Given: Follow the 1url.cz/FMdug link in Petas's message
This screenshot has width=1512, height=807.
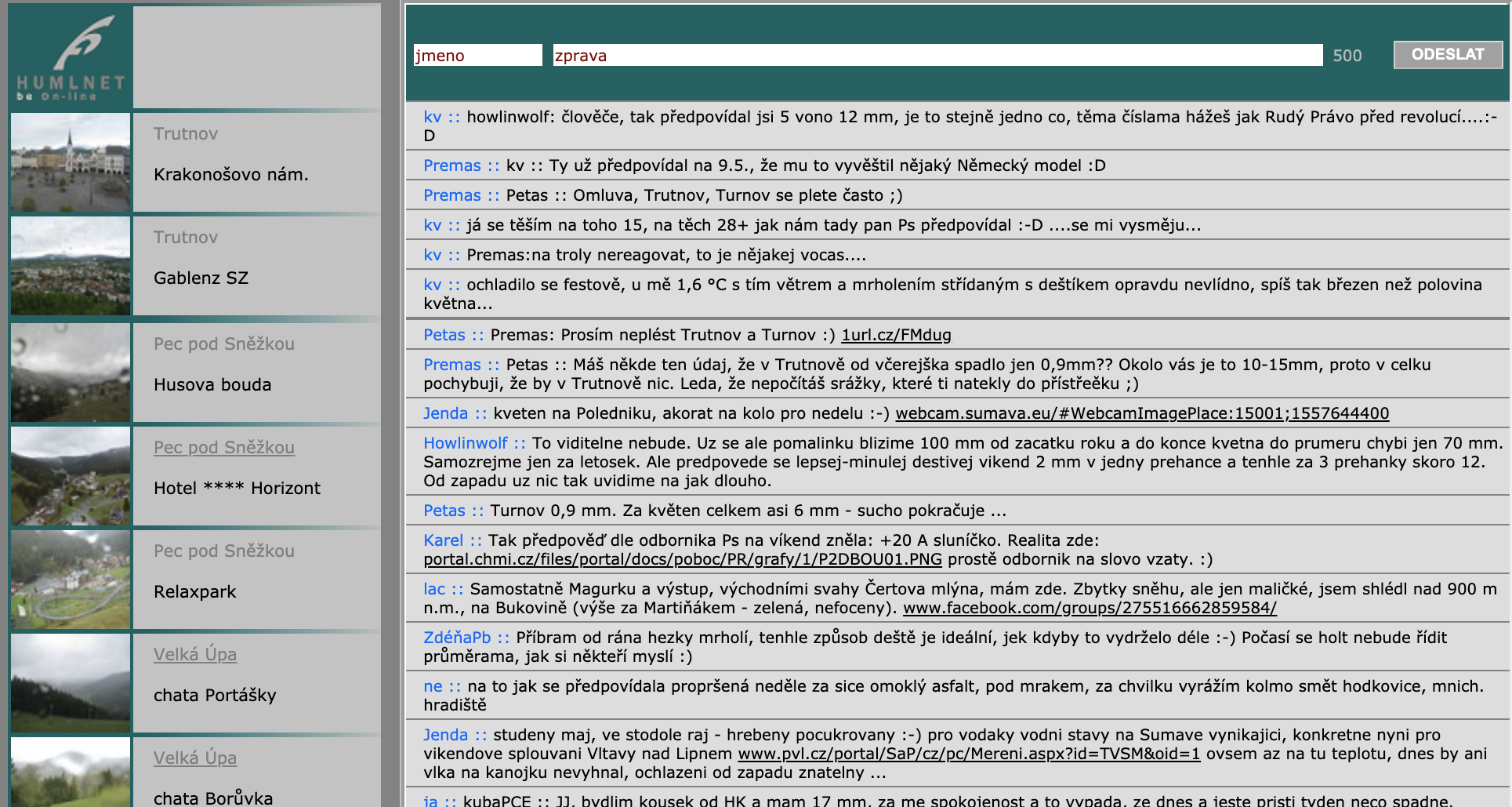Looking at the screenshot, I should 897,335.
